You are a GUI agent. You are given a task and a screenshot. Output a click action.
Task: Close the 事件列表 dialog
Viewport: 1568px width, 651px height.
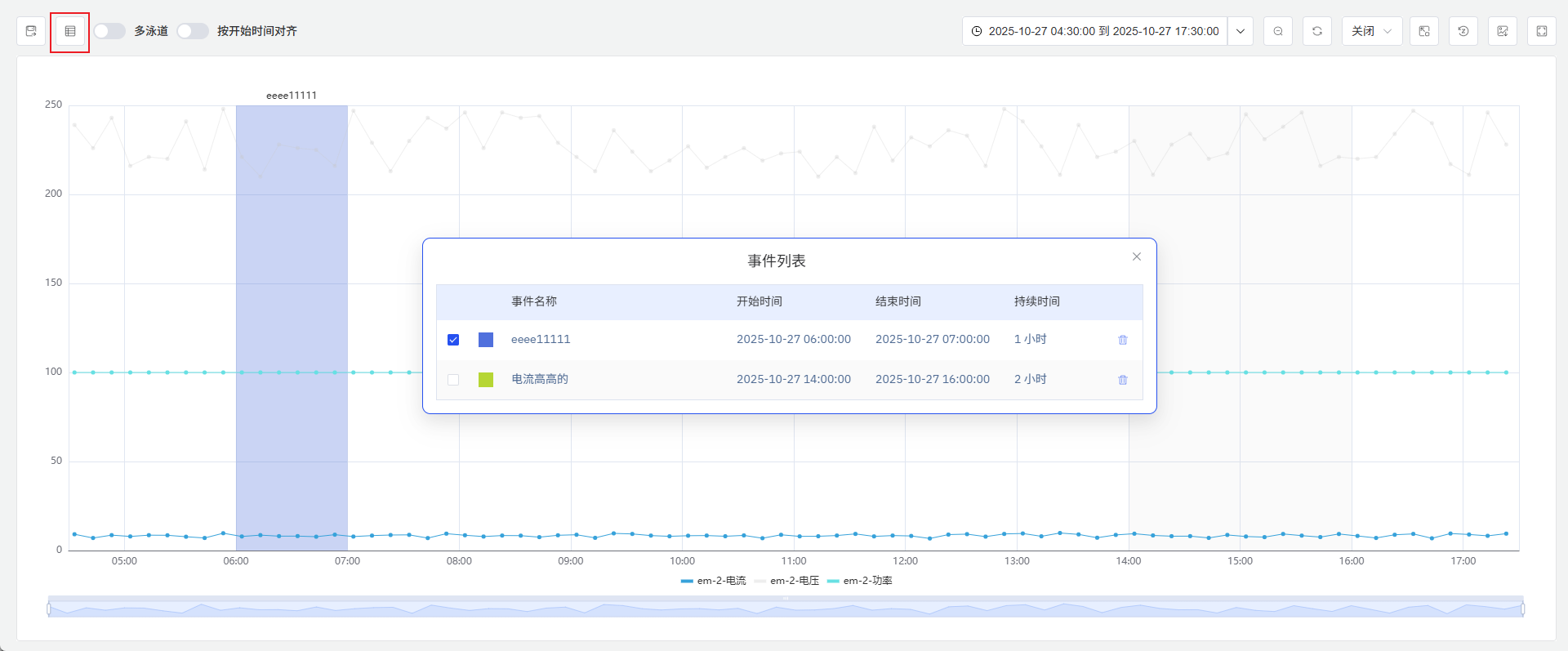click(x=1137, y=256)
